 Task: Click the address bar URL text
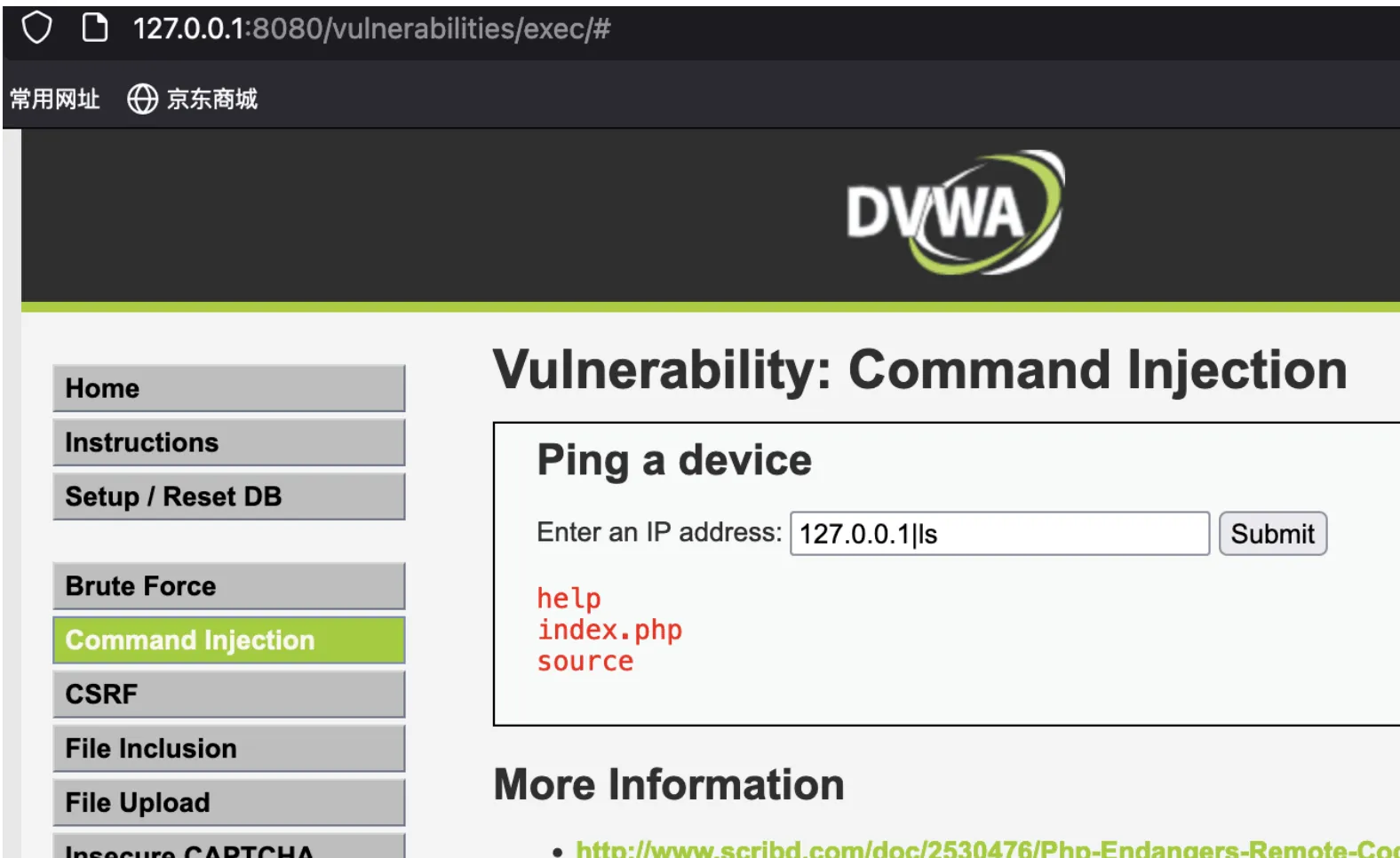click(371, 28)
